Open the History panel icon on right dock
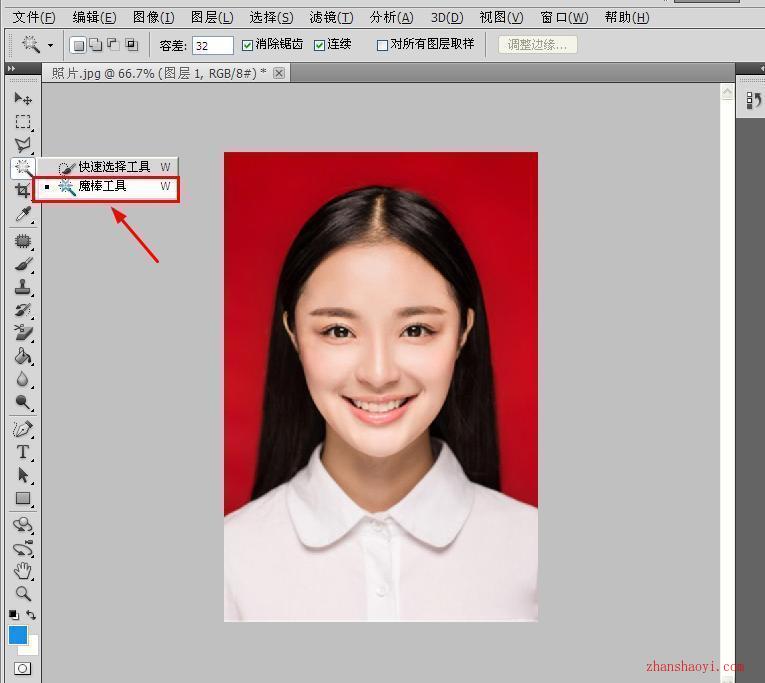The height and width of the screenshot is (683, 765). [x=753, y=101]
